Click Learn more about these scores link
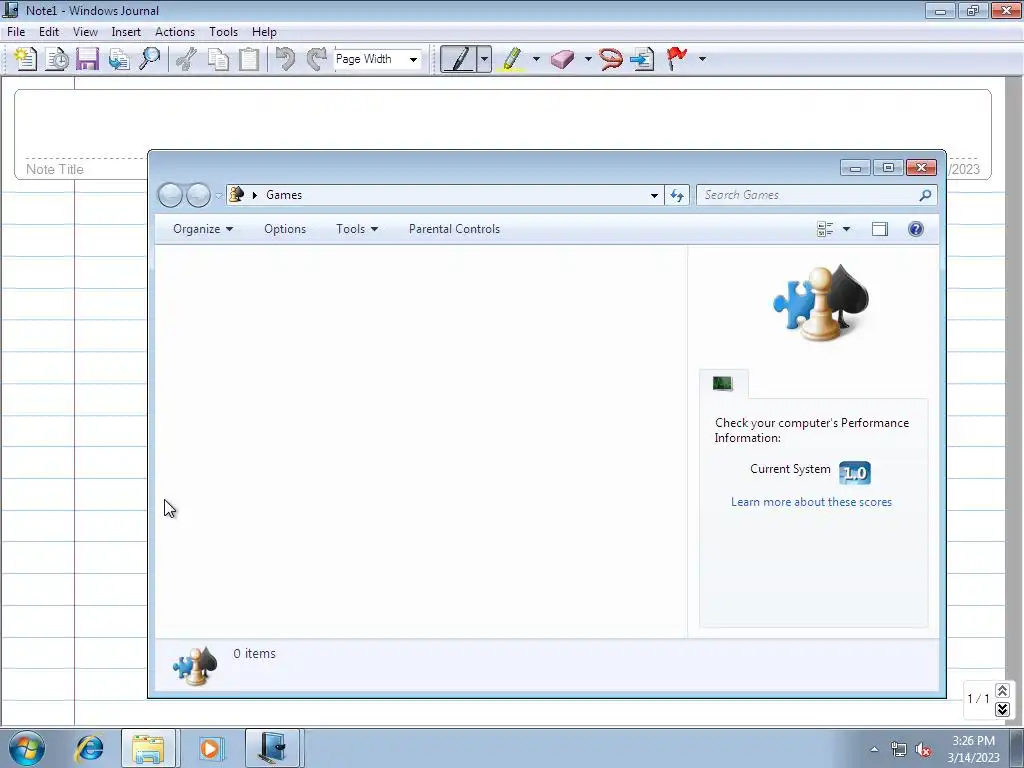1024x768 pixels. pos(811,502)
